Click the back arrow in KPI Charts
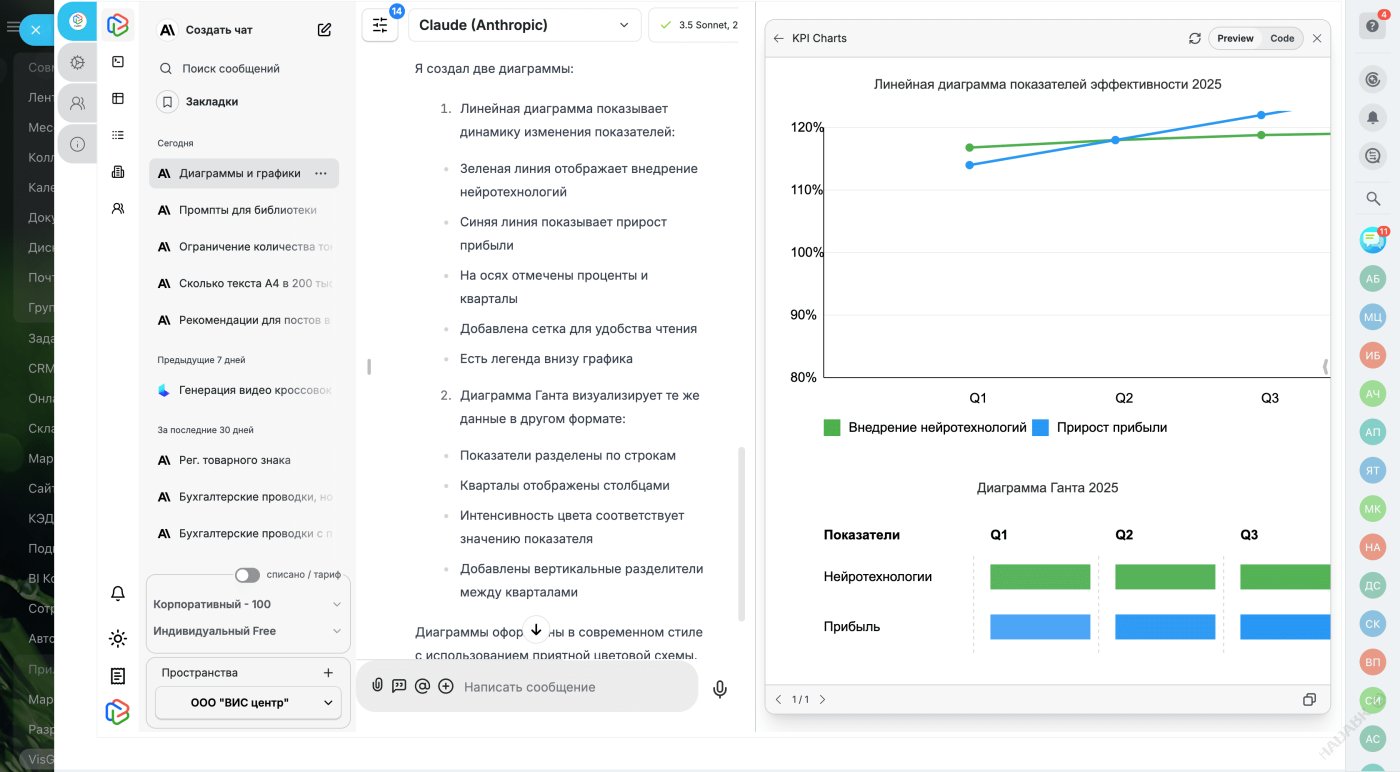This screenshot has width=1400, height=772. 779,38
